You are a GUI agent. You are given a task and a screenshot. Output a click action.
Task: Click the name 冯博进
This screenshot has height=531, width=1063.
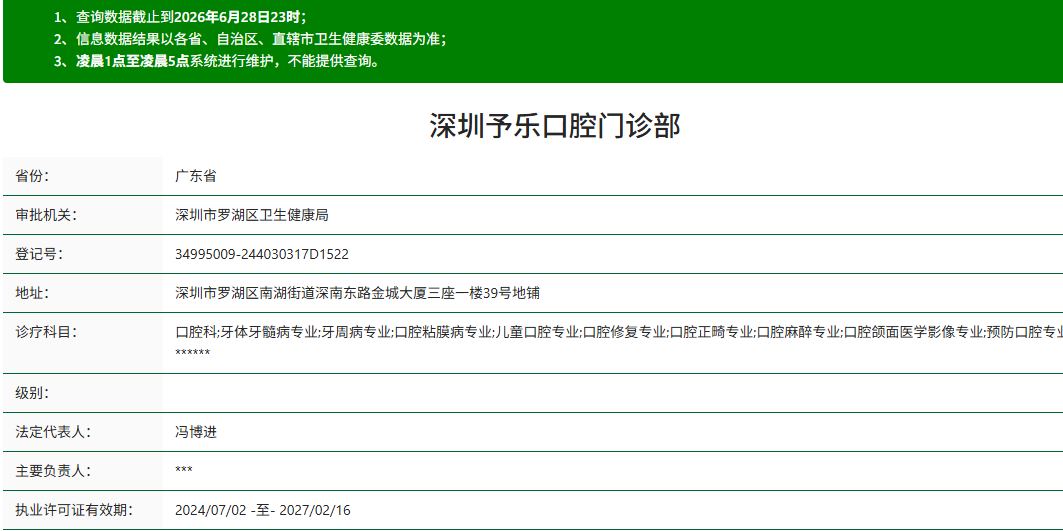[x=195, y=432]
